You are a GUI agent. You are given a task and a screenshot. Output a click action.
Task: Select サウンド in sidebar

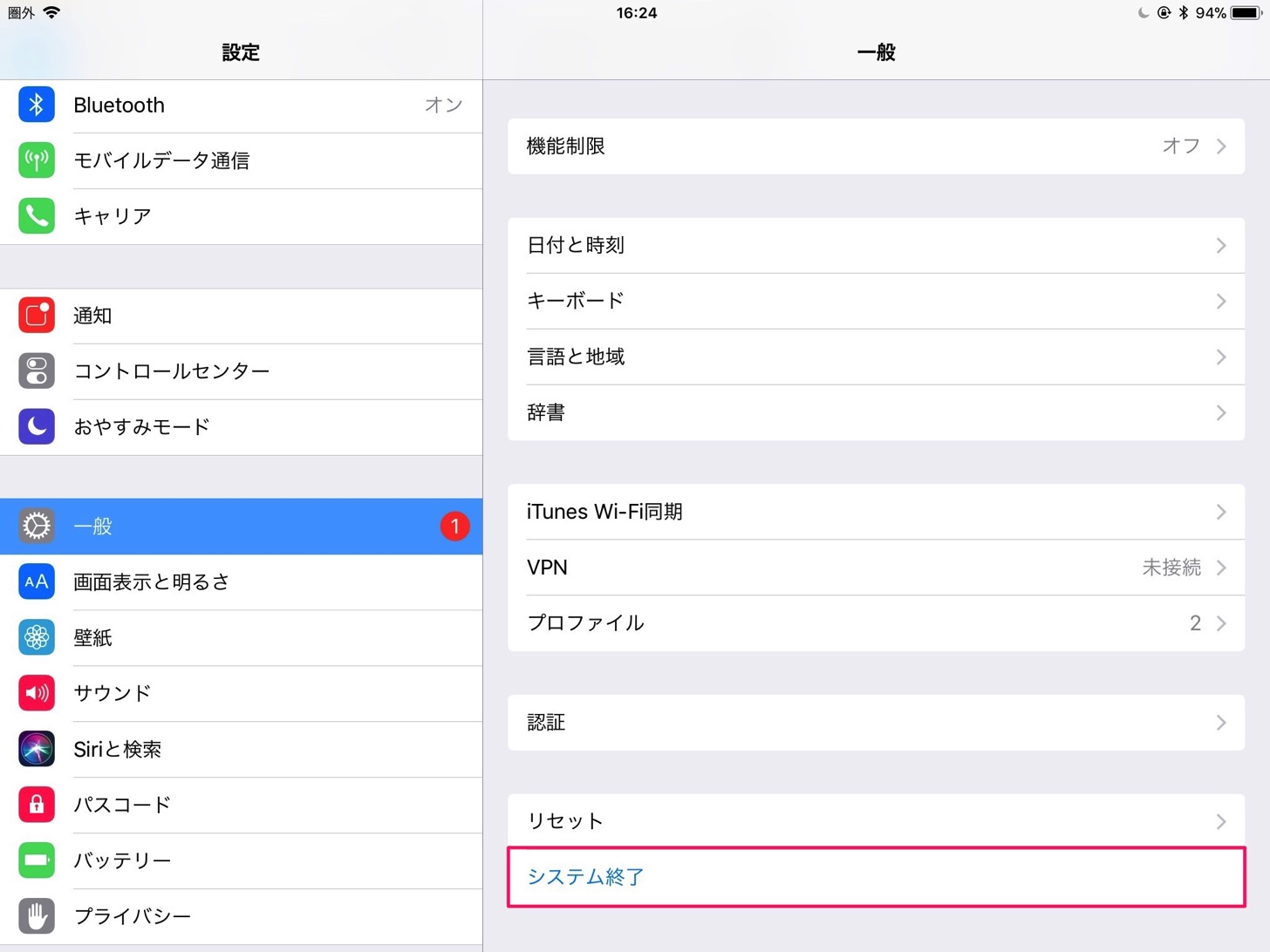241,693
